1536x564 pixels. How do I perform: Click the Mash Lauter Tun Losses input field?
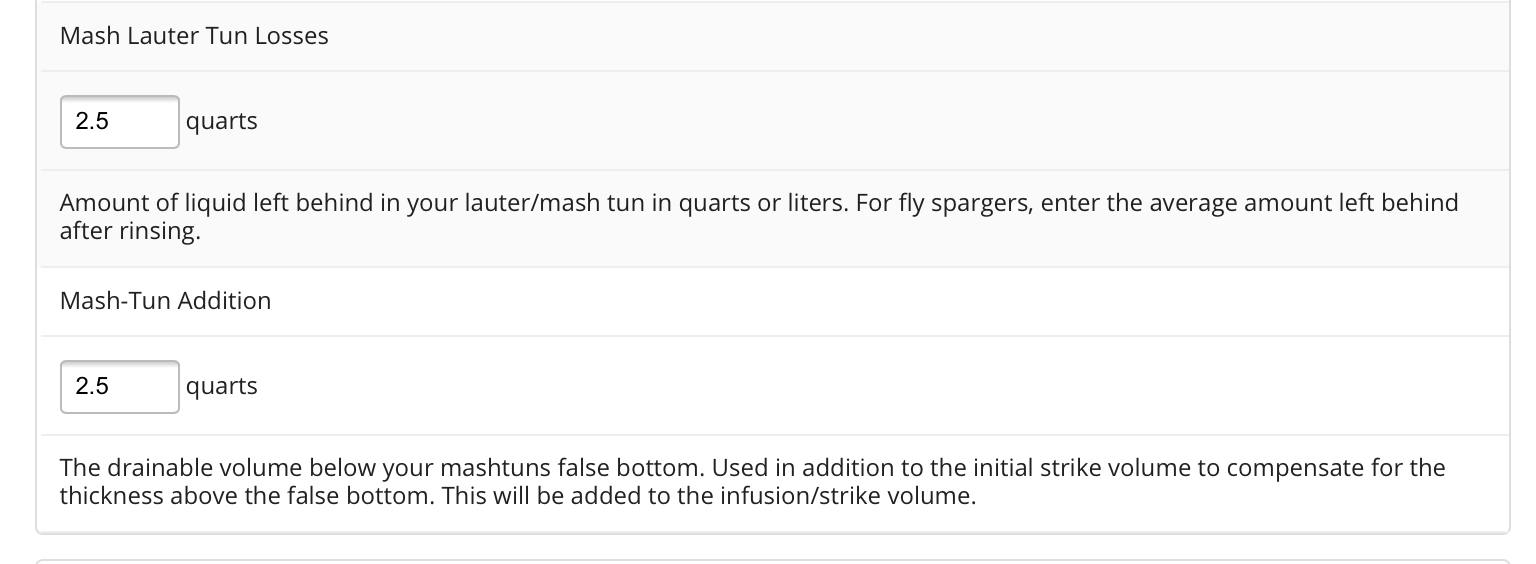pos(119,122)
